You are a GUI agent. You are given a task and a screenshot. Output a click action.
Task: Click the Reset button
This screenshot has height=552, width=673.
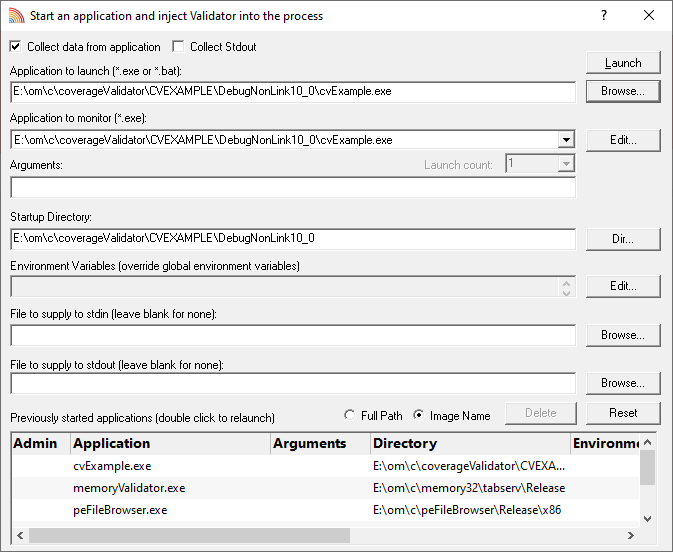pos(623,413)
